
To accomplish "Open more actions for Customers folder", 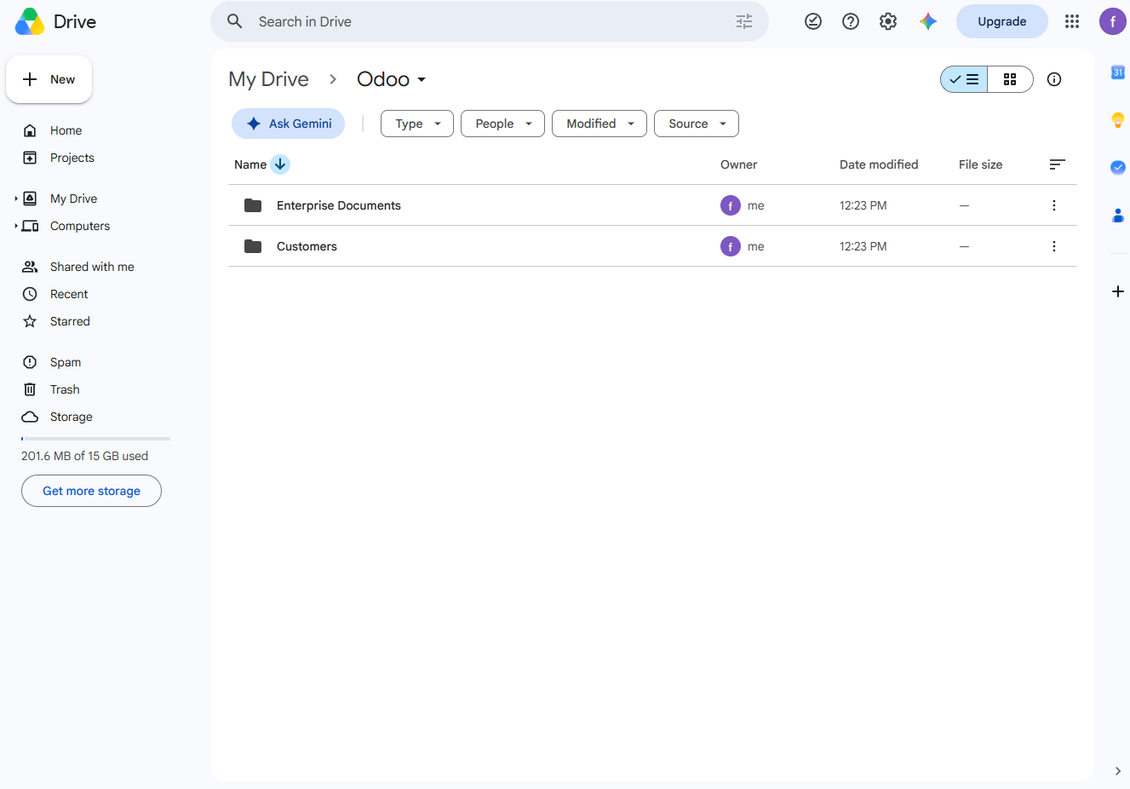I will pos(1054,246).
